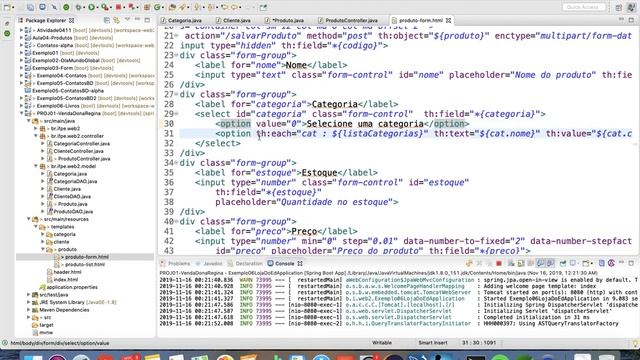Click the Save All toolbar icon
Image resolution: width=640 pixels, height=360 pixels.
pos(31,7)
